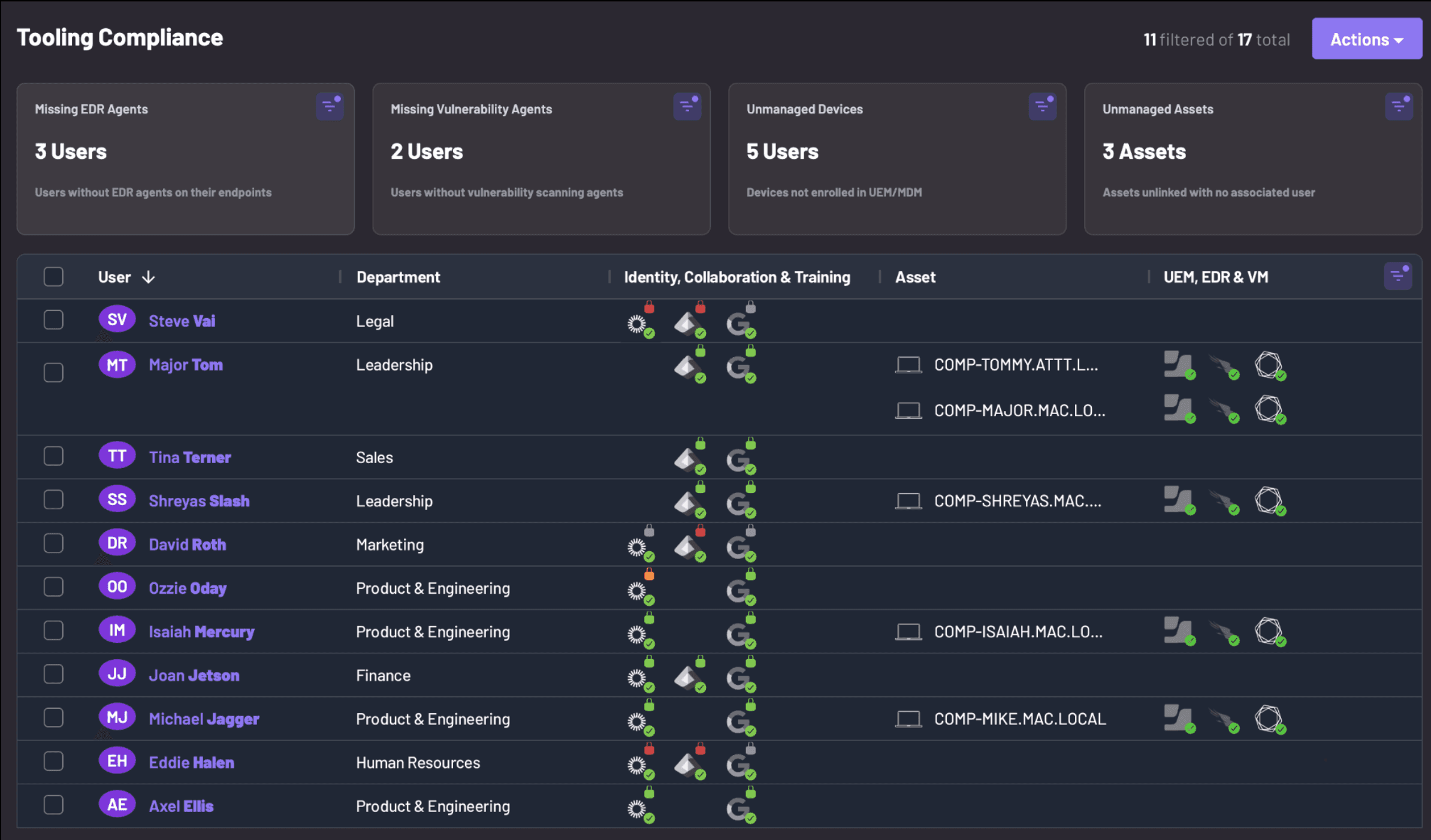
Task: Apply filter on Unmanaged Assets card
Action: (1398, 107)
